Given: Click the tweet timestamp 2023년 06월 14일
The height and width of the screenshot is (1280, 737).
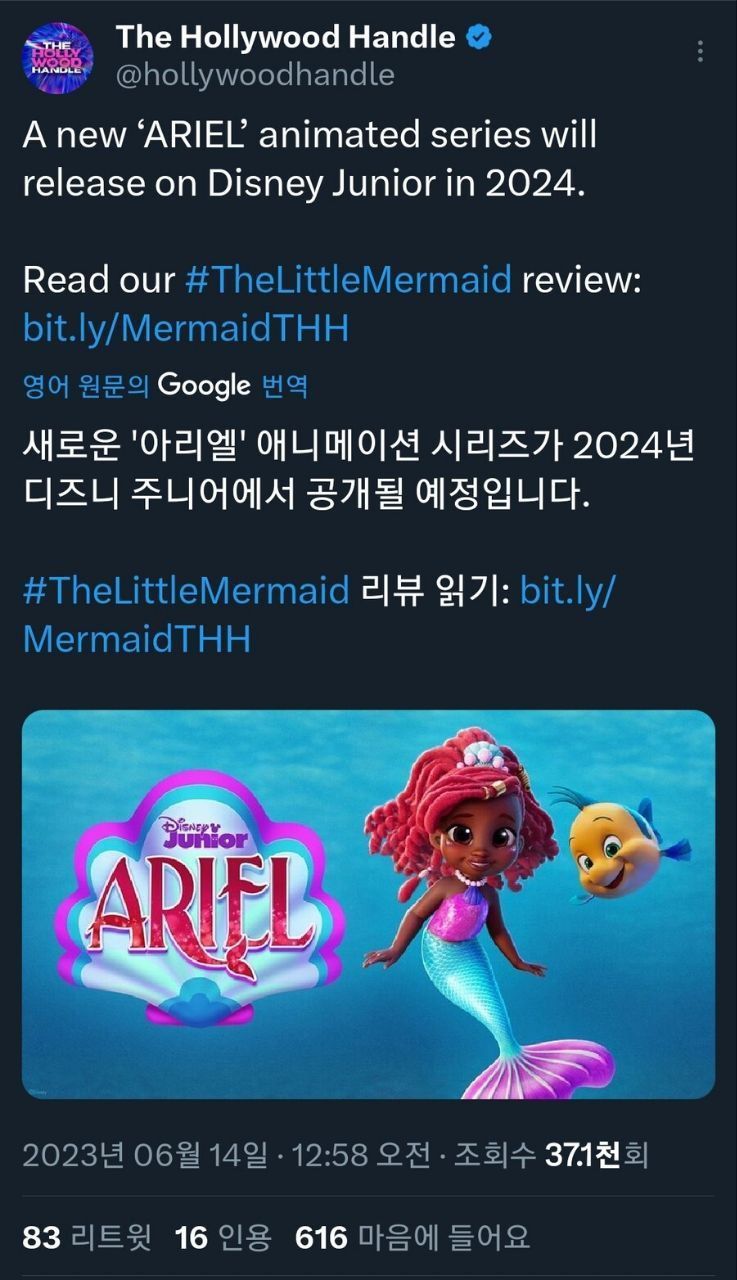Looking at the screenshot, I should coord(145,1157).
